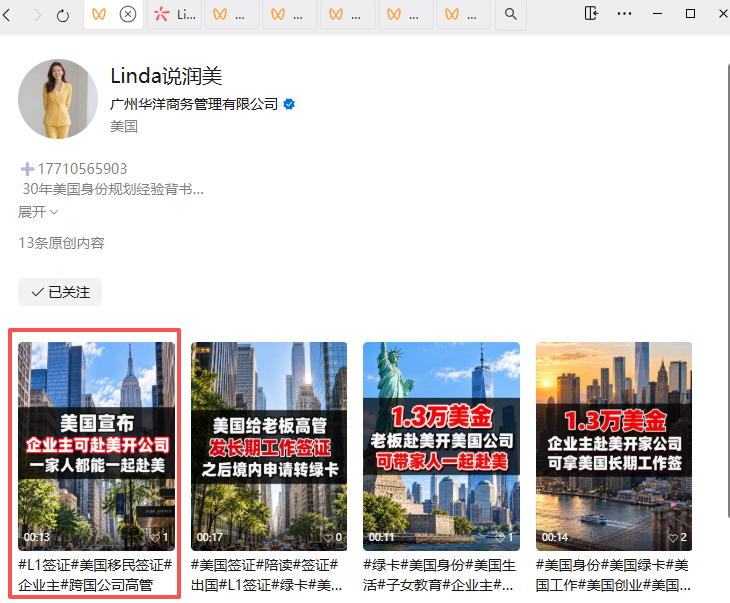Open Linda说润美 profile avatar photo
This screenshot has height=603, width=730.
58,99
